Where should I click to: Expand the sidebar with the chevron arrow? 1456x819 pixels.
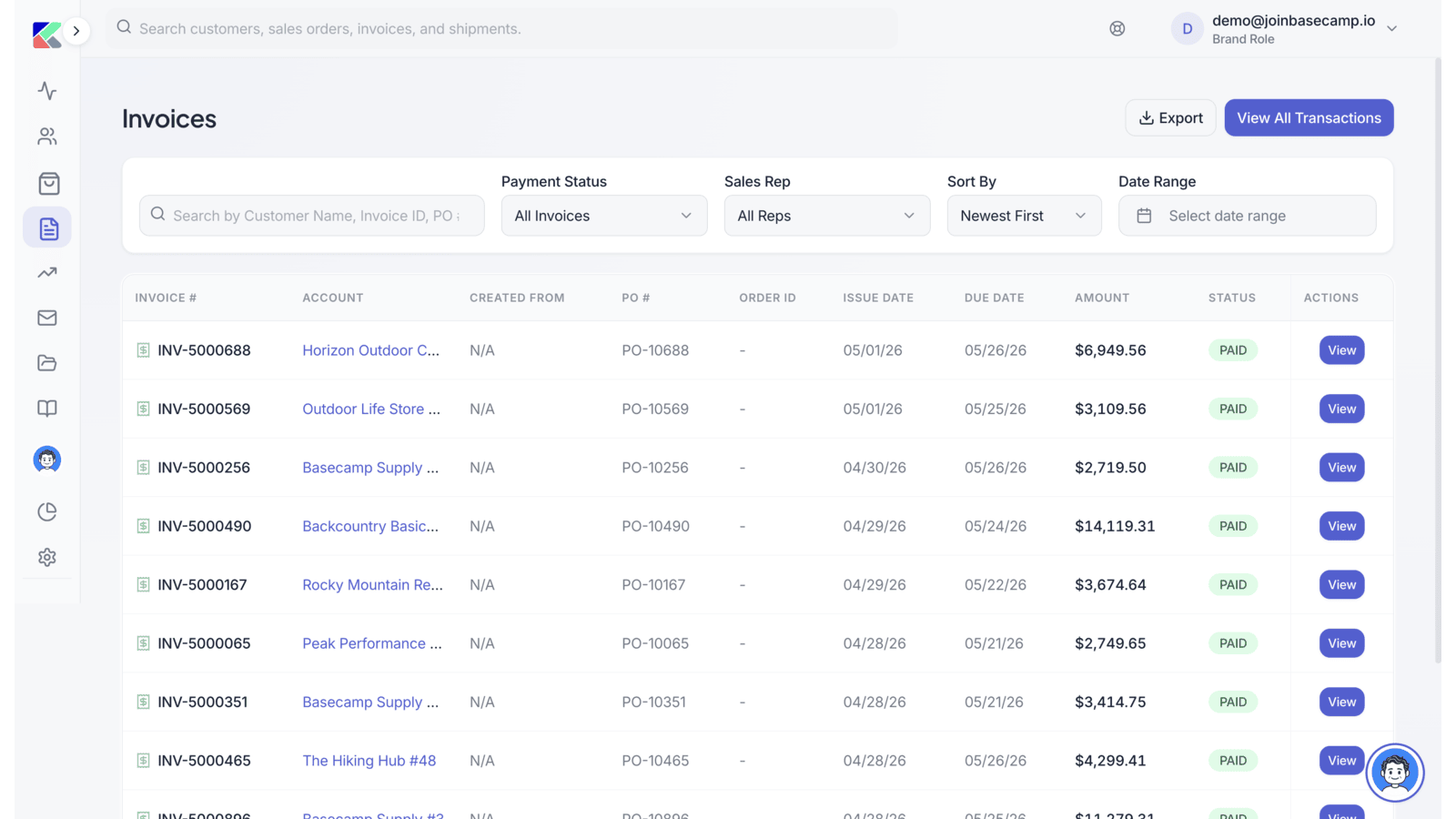pos(76,31)
